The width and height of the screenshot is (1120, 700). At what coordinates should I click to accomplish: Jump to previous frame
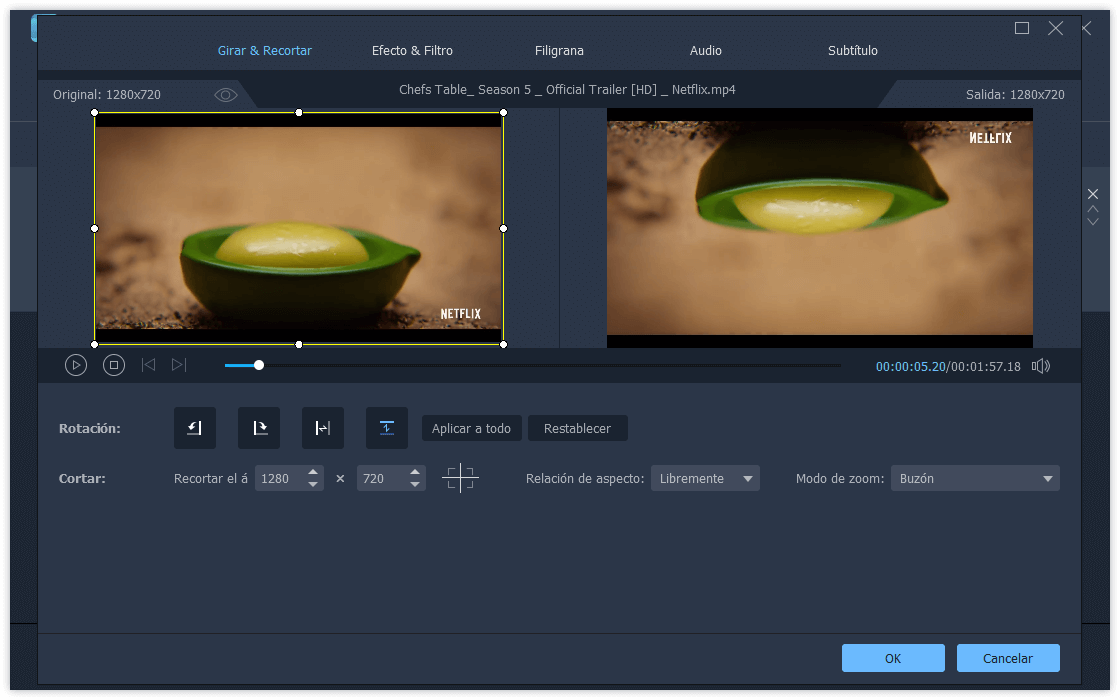(x=149, y=365)
